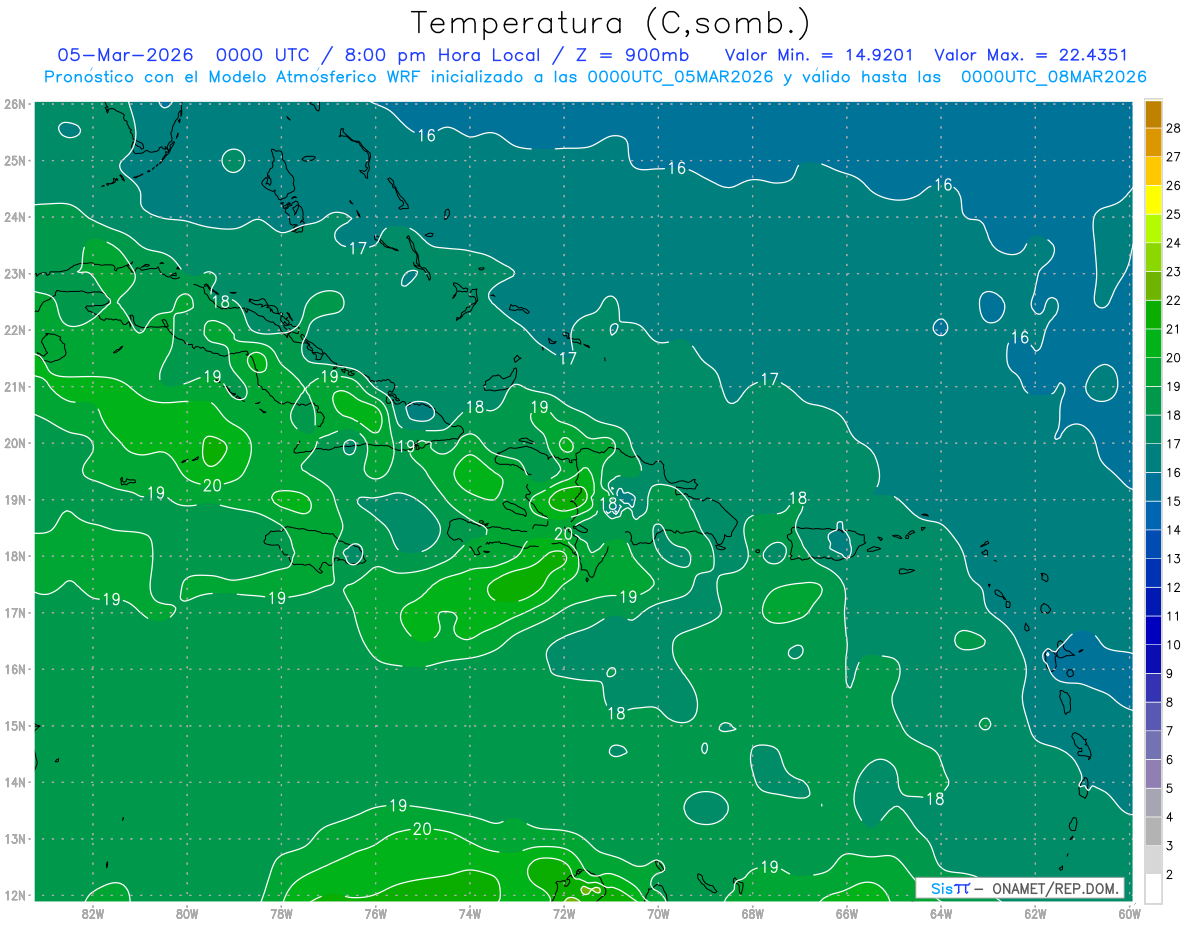Click the 60W longitude axis label
Image resolution: width=1200 pixels, height=927 pixels.
[x=1130, y=912]
